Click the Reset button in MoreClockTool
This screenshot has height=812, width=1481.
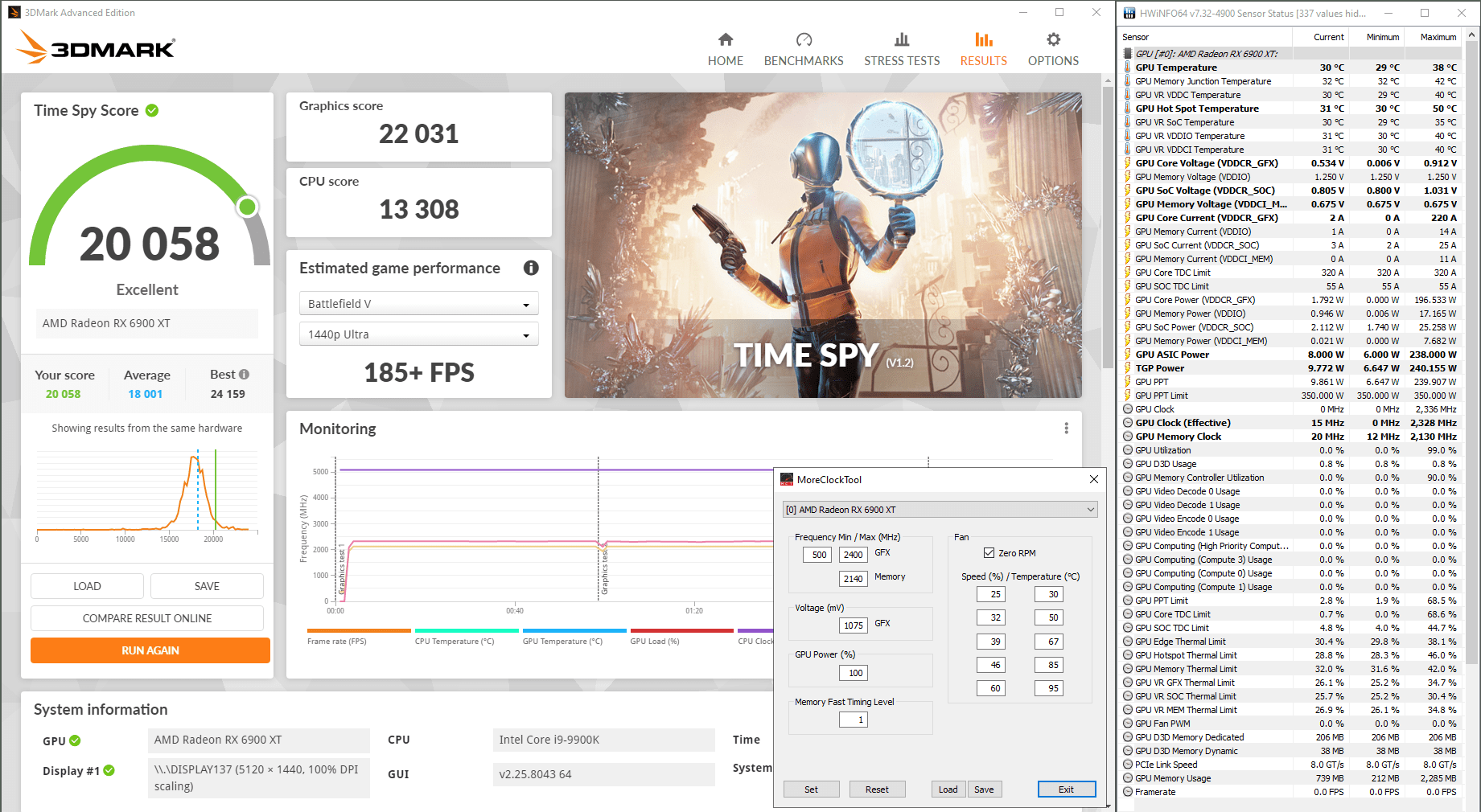(x=877, y=789)
